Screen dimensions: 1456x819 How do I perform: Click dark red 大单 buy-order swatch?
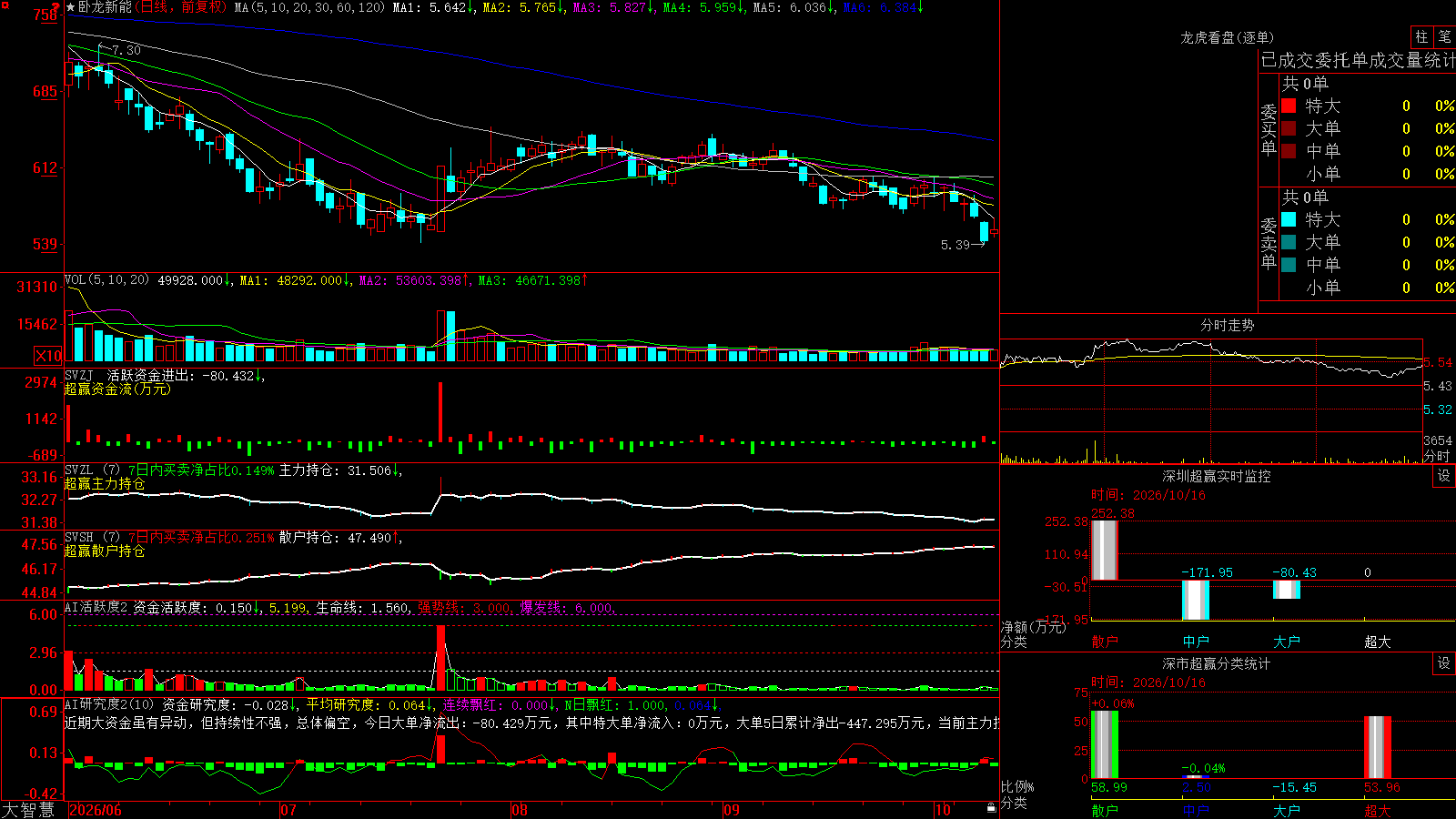1289,128
